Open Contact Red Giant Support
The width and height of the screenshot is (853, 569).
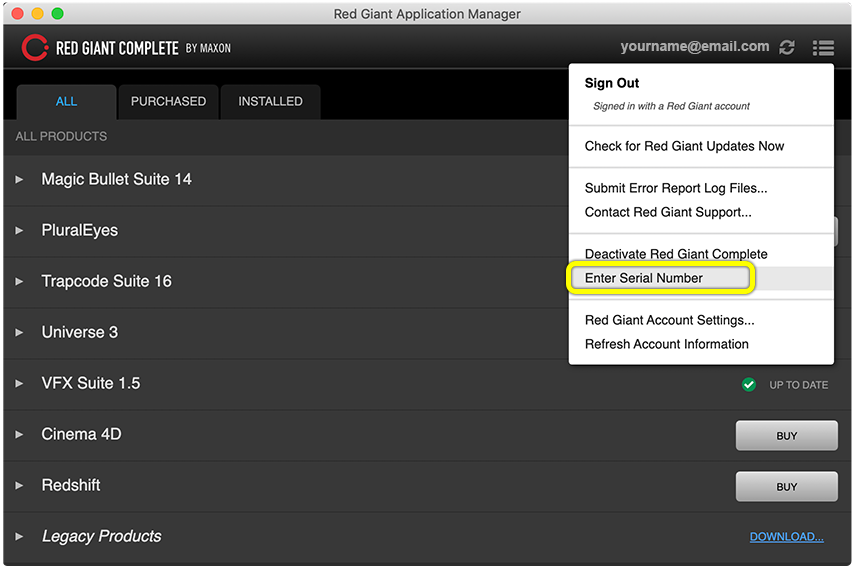pos(668,212)
